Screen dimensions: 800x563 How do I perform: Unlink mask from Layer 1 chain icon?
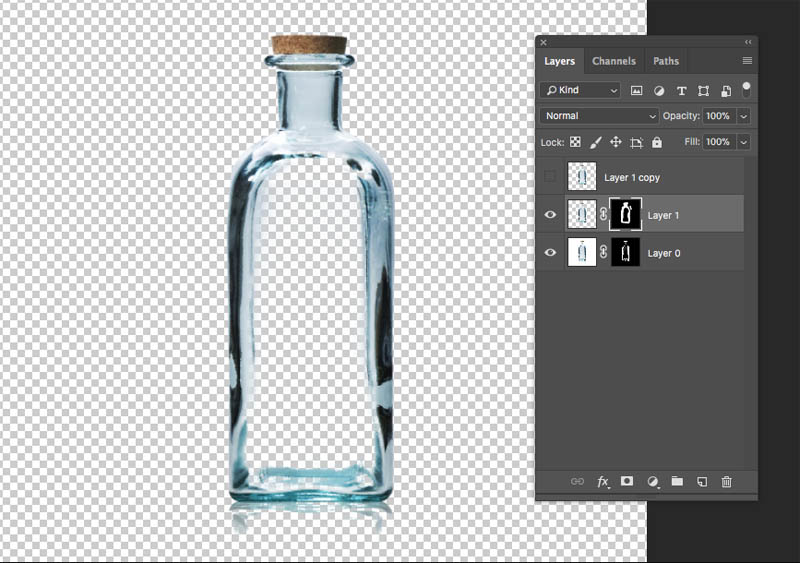pos(603,214)
